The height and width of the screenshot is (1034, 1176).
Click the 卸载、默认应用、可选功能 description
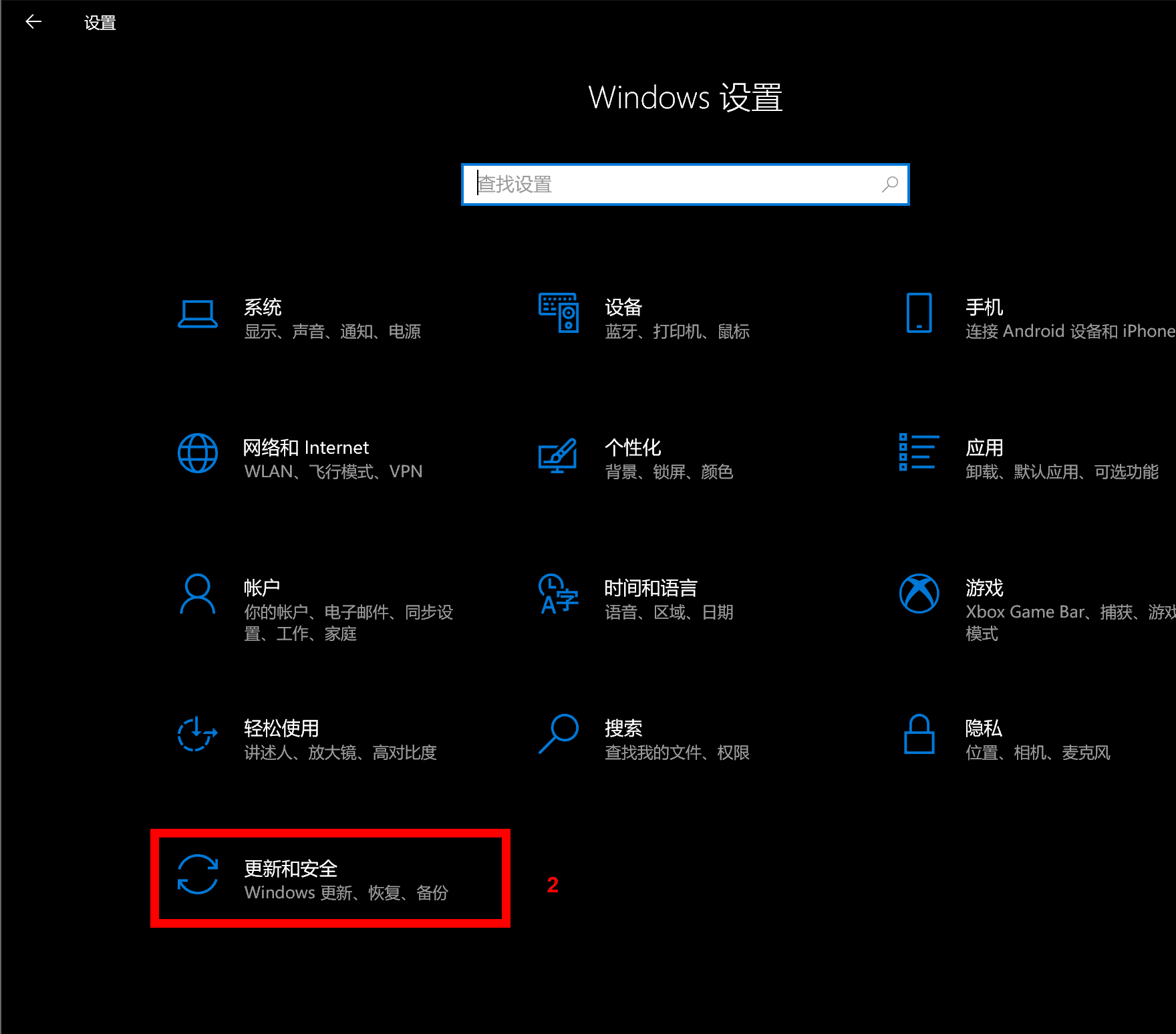[1062, 472]
